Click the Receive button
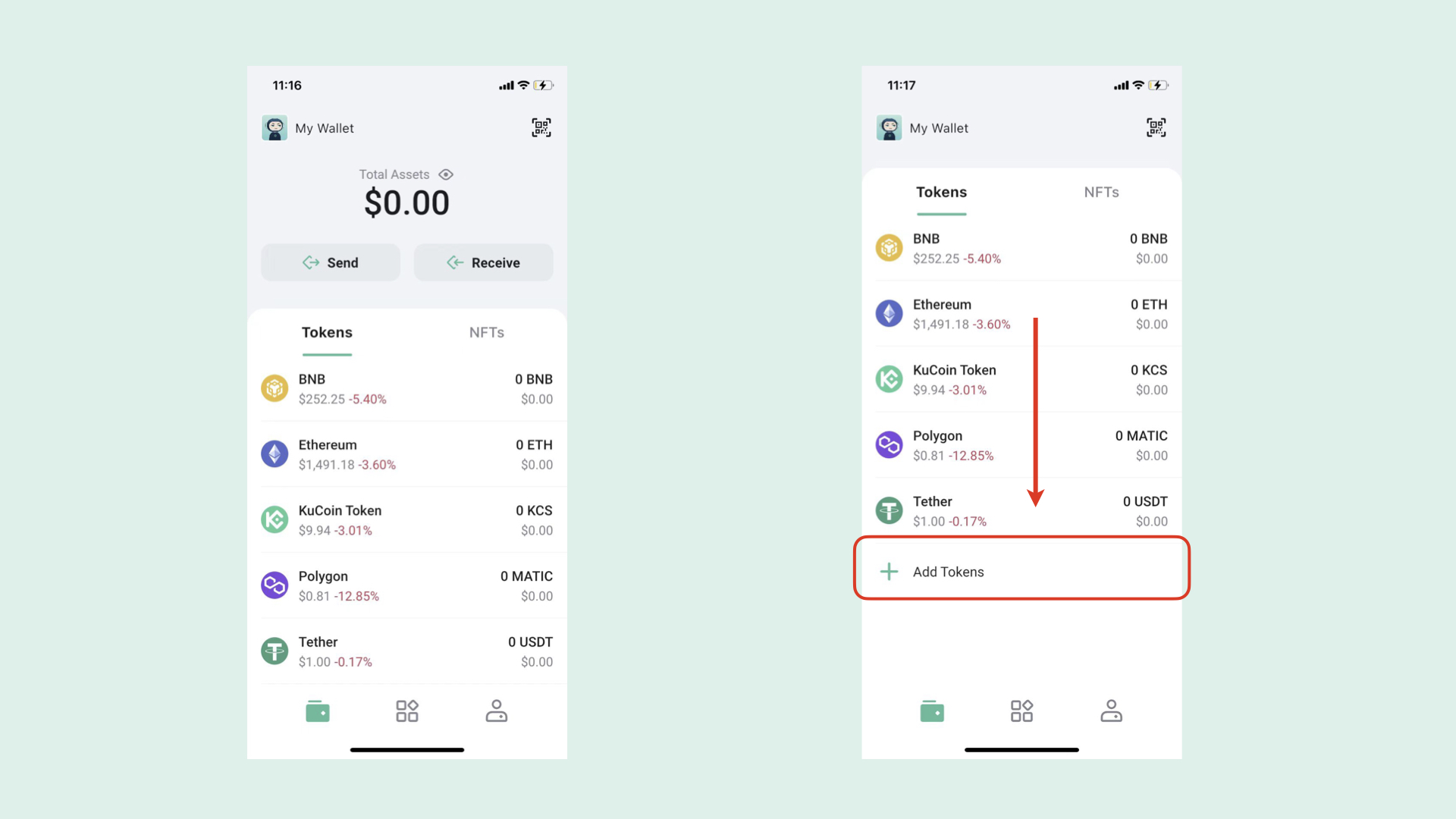Viewport: 1456px width, 819px height. coord(483,262)
